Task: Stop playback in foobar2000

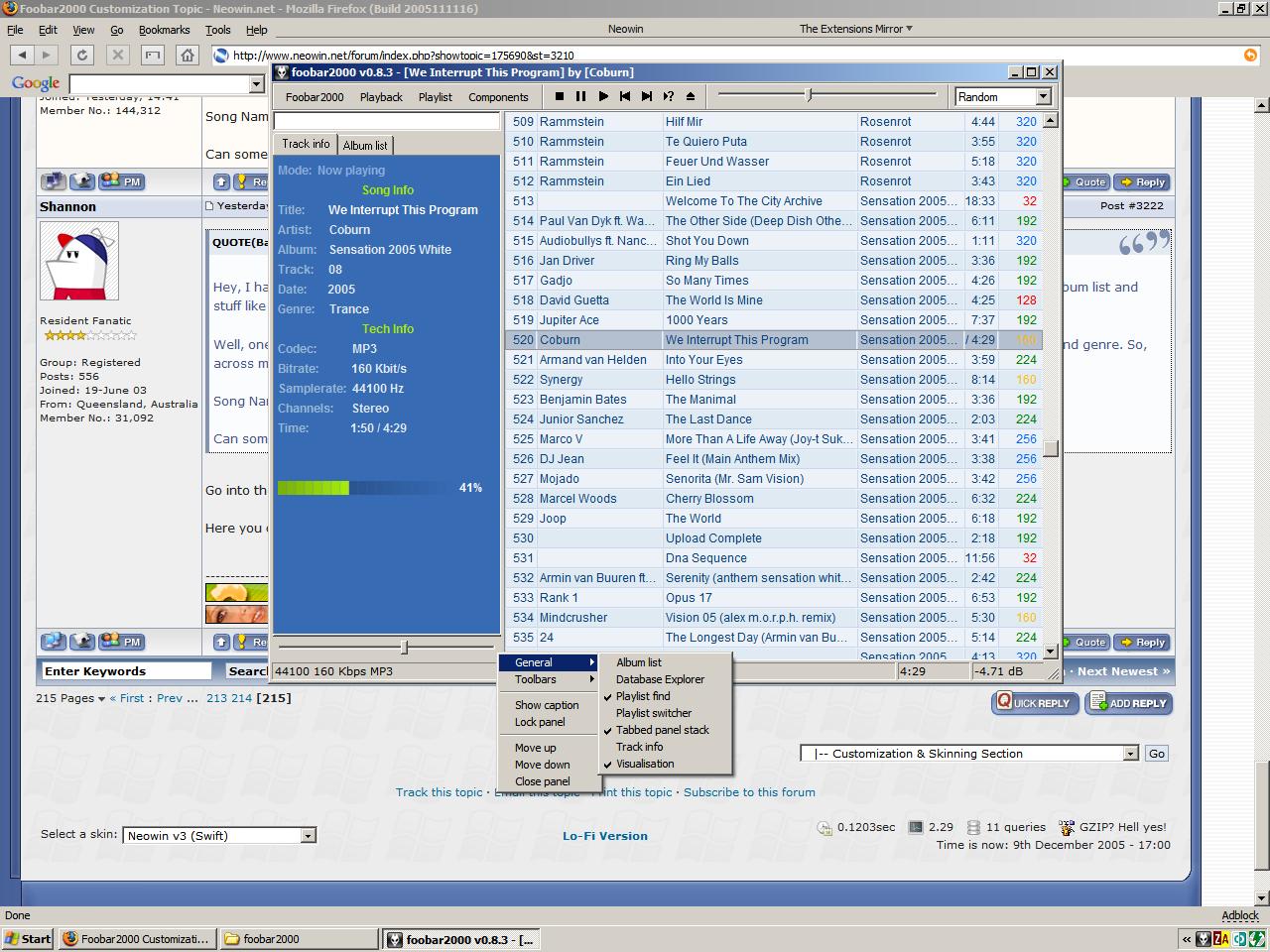Action: point(560,96)
